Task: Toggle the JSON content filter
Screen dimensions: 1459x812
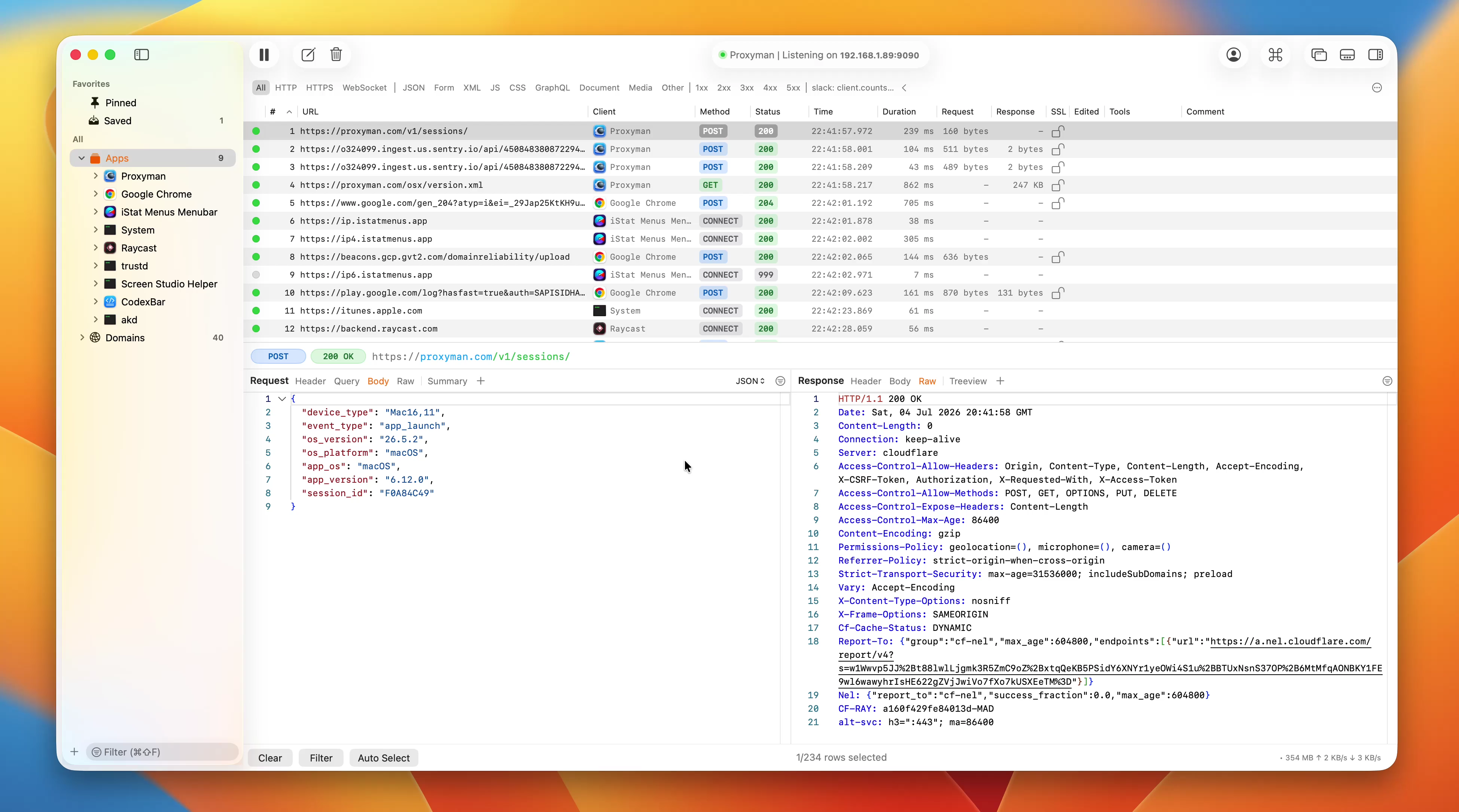Action: (x=414, y=88)
